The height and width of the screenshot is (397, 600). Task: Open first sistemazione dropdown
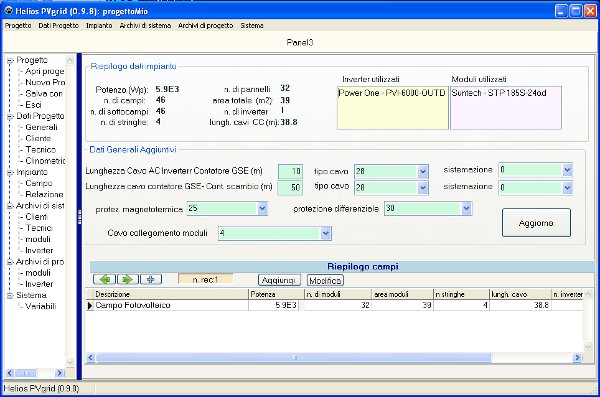pyautogui.click(x=567, y=170)
